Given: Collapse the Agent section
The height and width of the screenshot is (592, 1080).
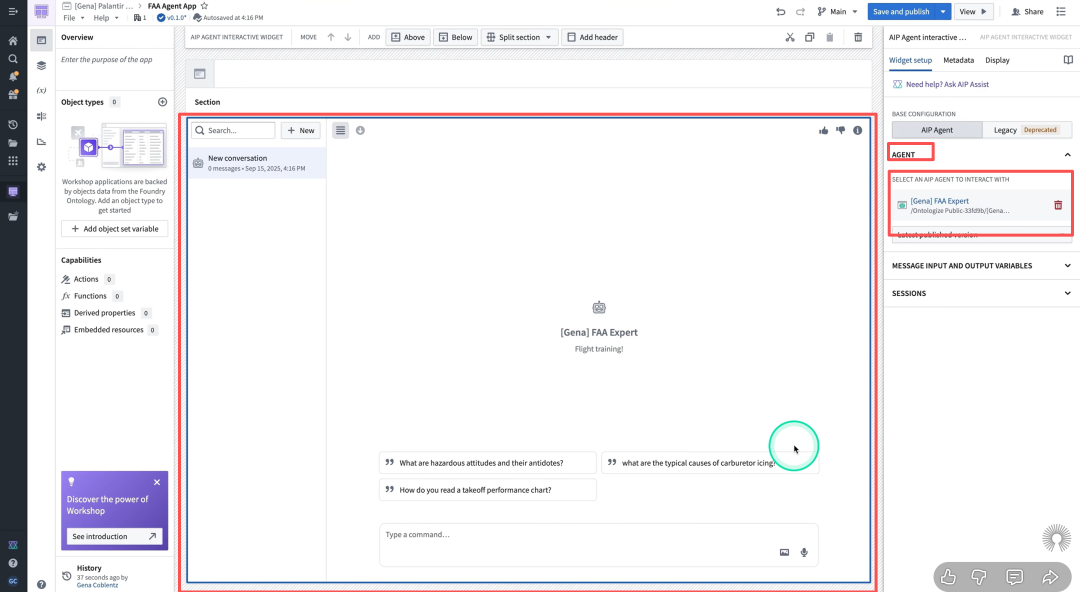Looking at the screenshot, I should coord(1068,155).
